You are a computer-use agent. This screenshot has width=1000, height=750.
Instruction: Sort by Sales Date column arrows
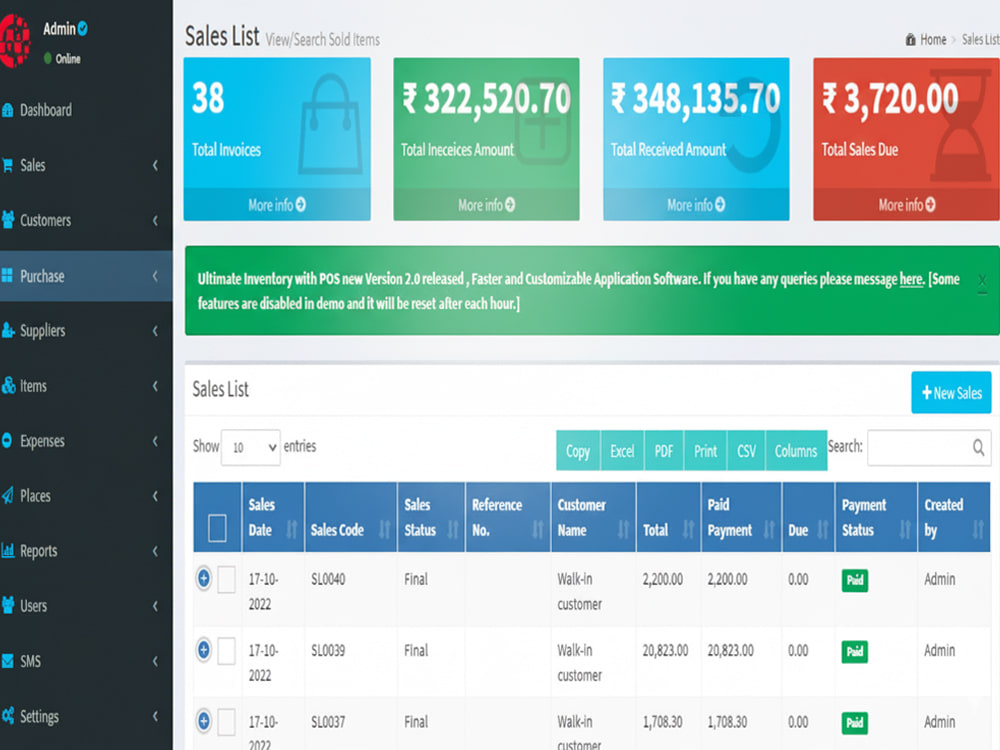[292, 529]
